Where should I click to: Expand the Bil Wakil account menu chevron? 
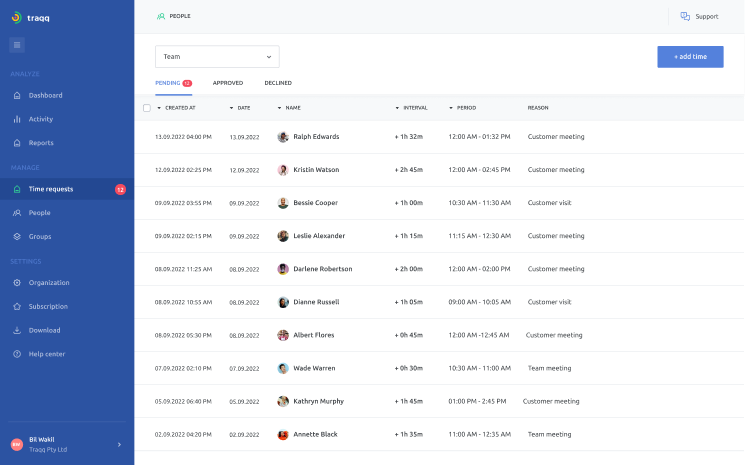pos(119,444)
